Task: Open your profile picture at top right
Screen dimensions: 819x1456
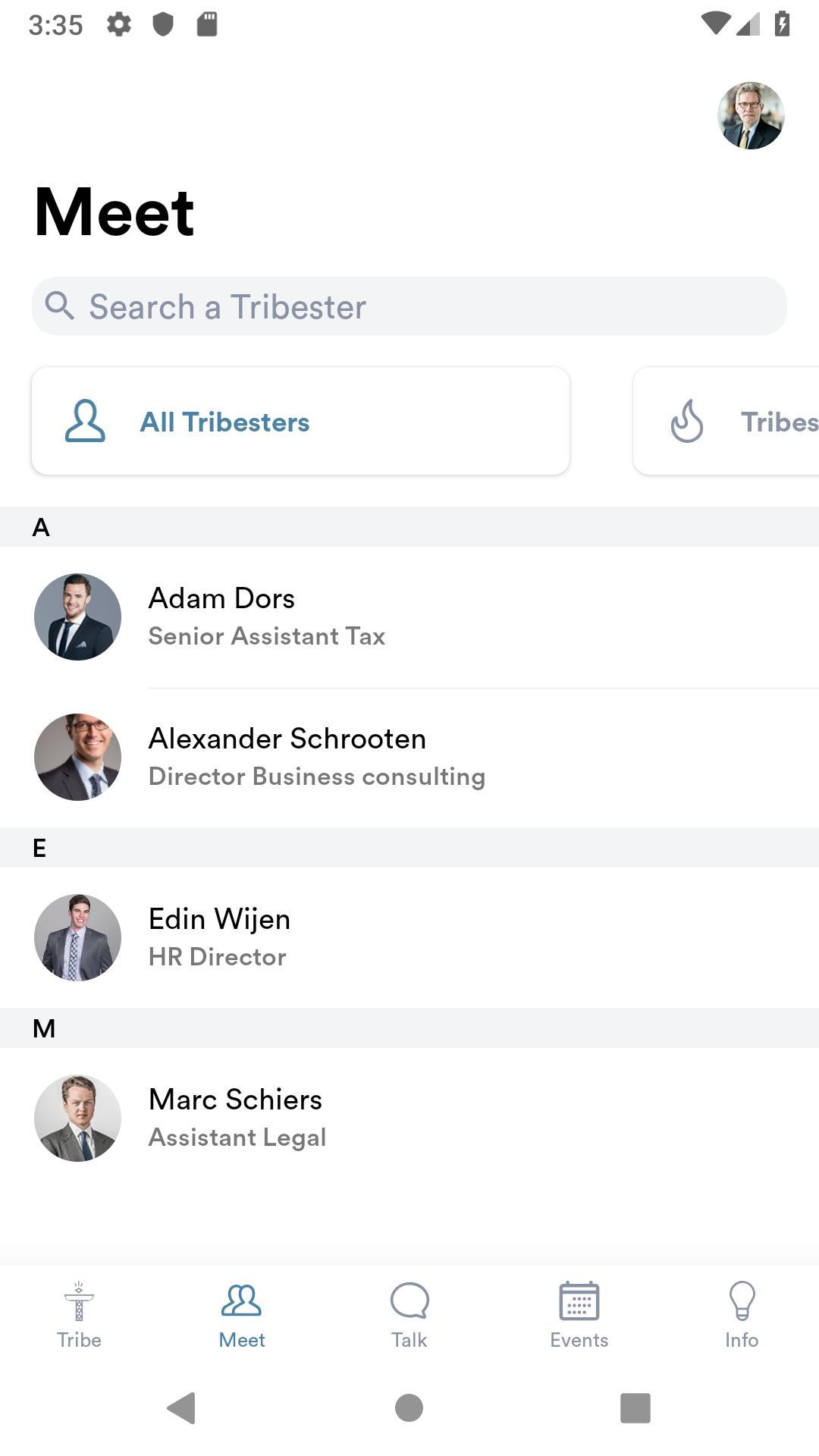Action: tap(751, 115)
